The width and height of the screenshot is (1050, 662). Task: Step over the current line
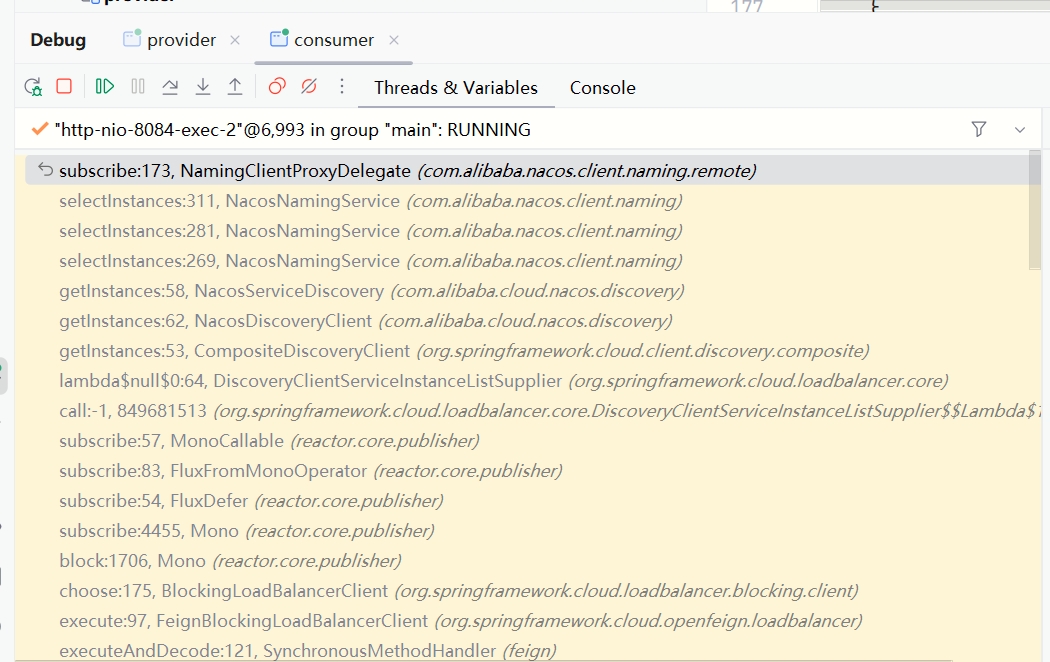pyautogui.click(x=170, y=87)
